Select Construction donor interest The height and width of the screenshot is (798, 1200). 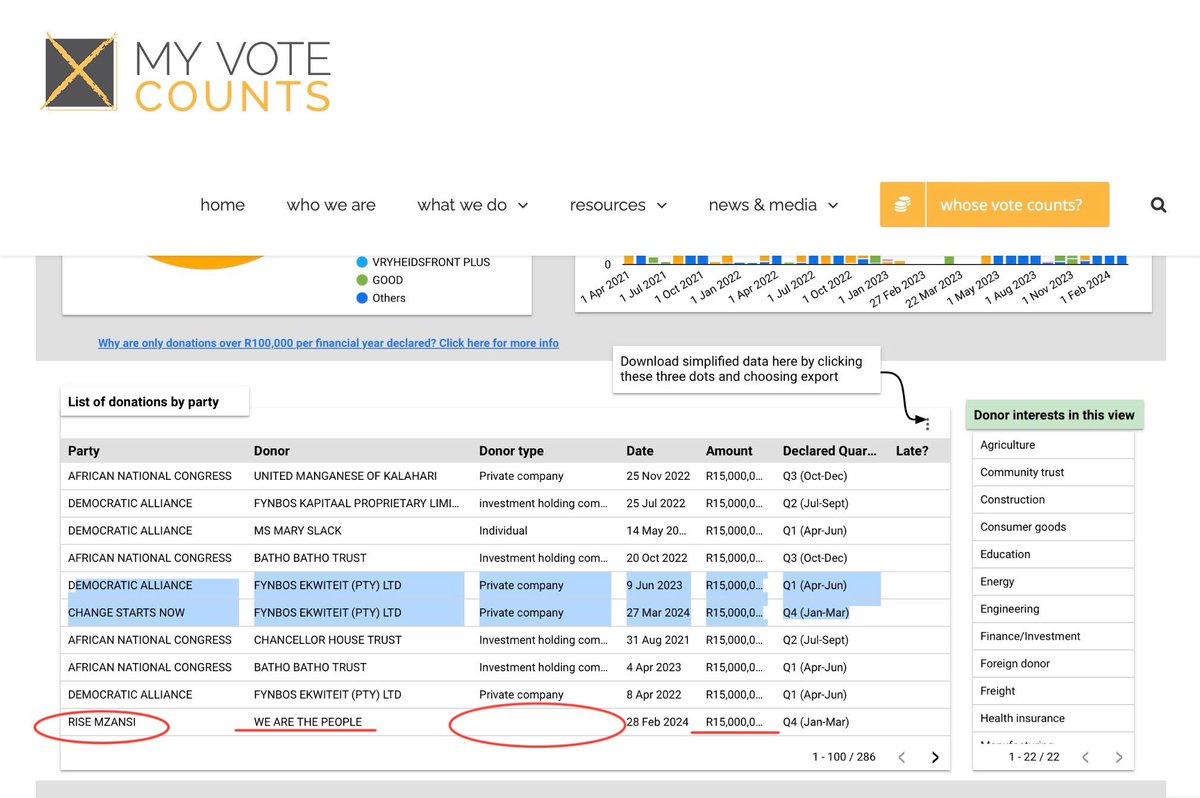point(1053,499)
